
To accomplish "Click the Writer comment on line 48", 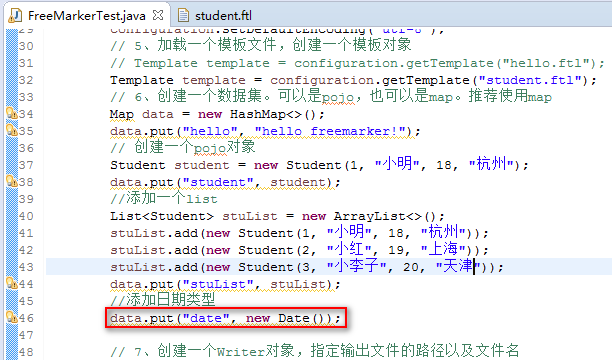I will [315, 351].
